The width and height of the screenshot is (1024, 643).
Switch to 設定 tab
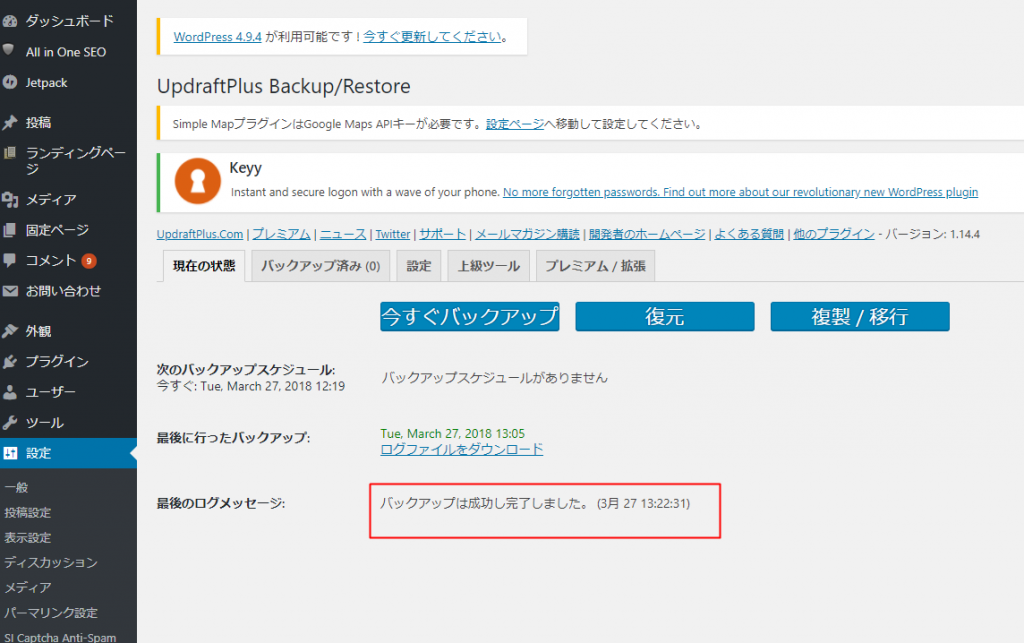click(x=419, y=266)
